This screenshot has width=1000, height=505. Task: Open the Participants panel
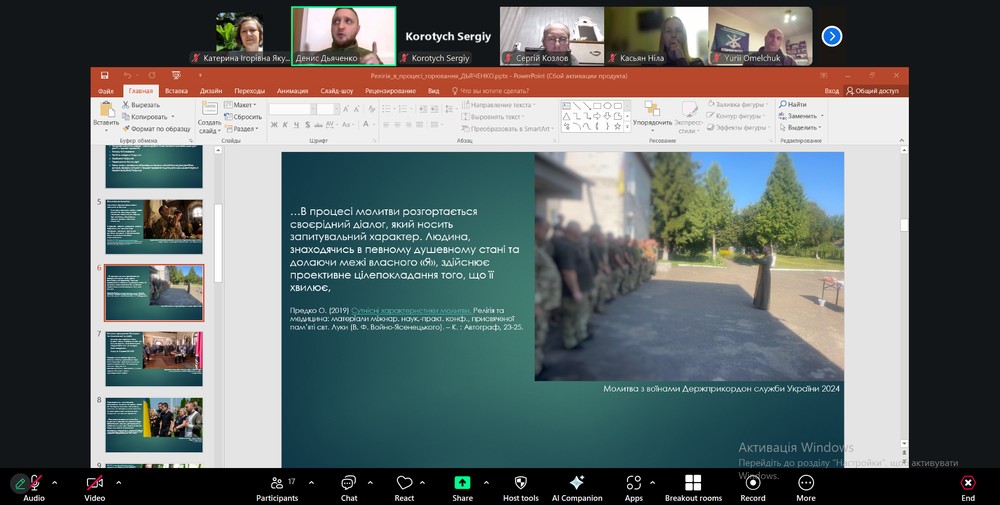pyautogui.click(x=276, y=483)
